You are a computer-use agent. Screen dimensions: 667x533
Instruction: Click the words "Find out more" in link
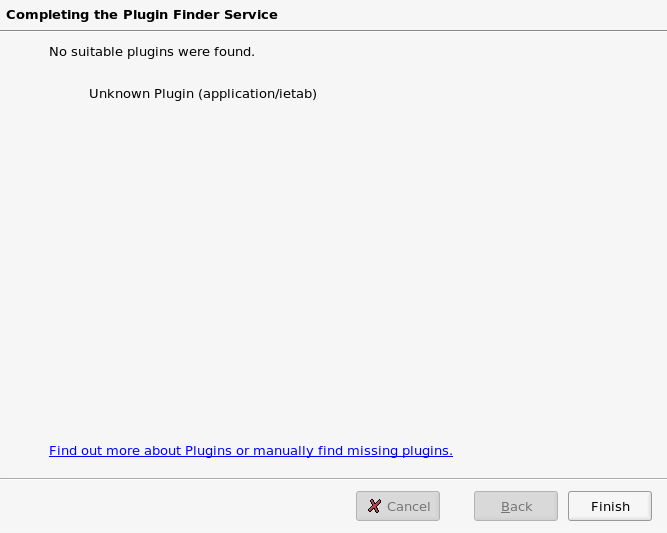[x=93, y=451]
